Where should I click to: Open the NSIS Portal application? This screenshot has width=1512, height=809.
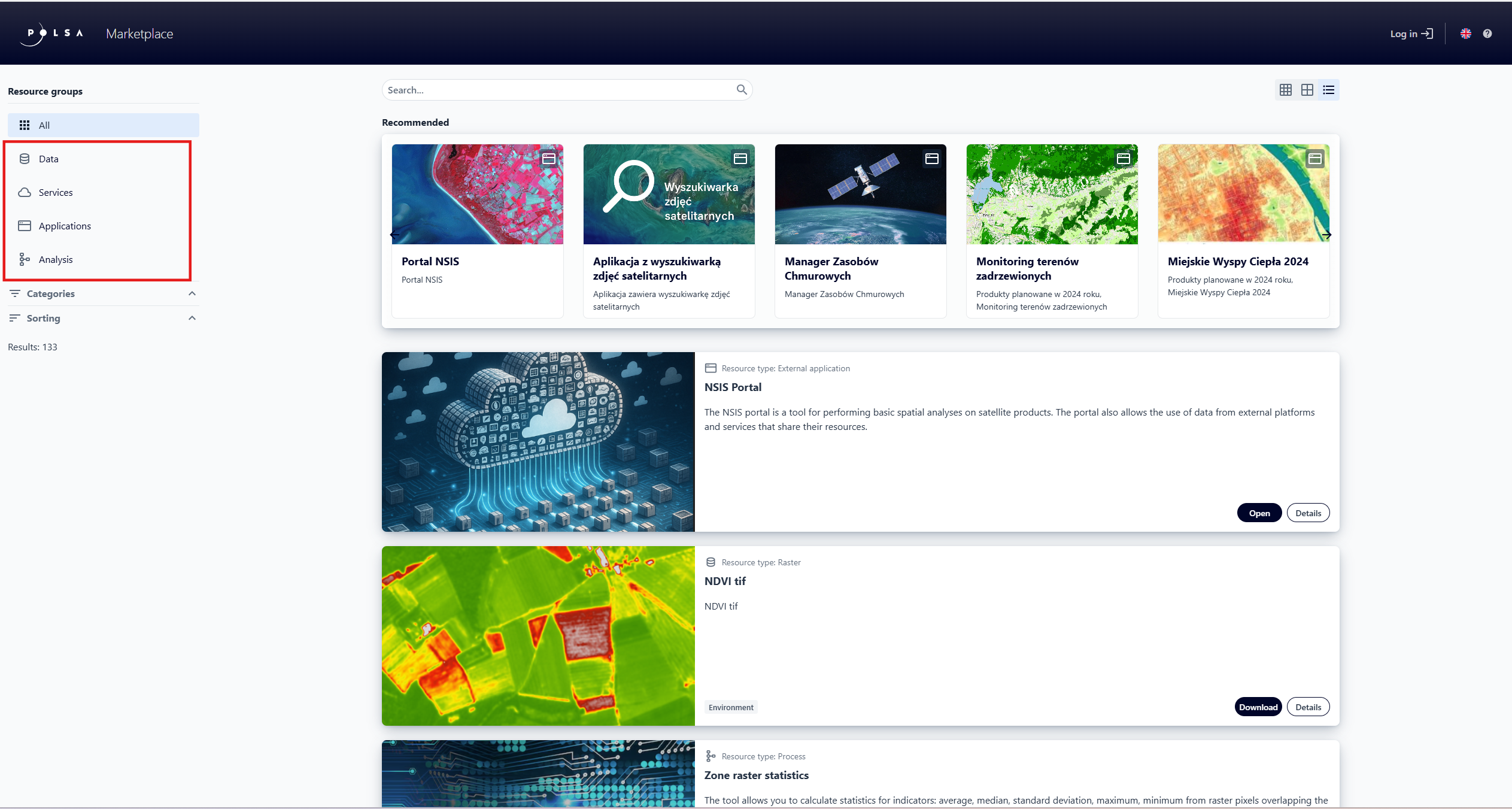pyautogui.click(x=1259, y=513)
